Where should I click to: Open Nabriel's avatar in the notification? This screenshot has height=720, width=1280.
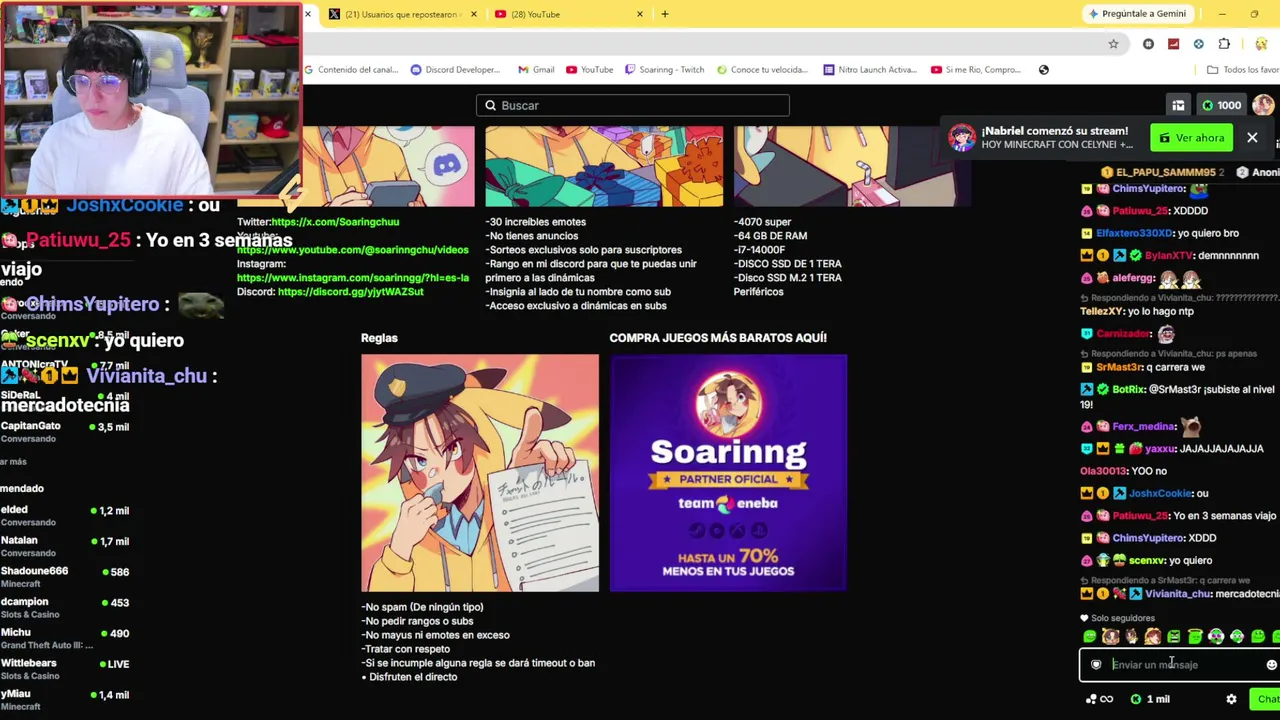(x=962, y=138)
